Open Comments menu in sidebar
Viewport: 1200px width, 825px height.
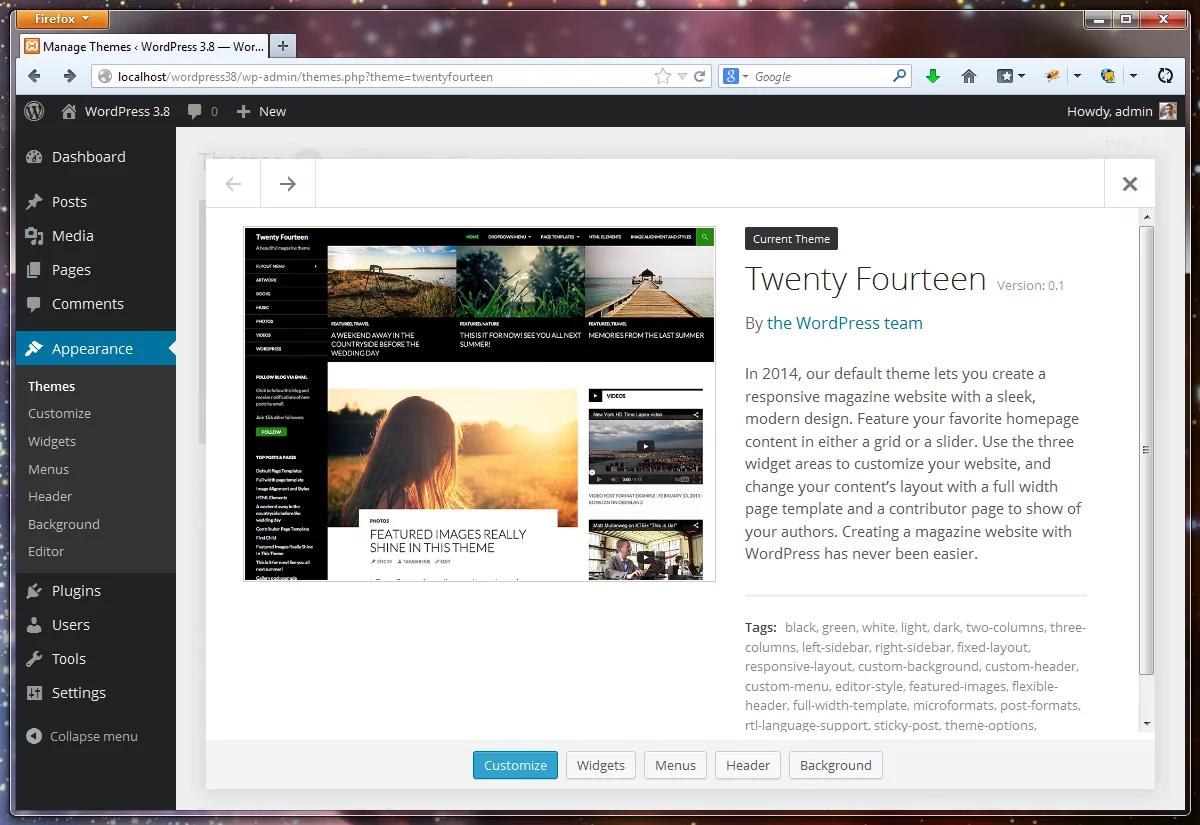96,303
